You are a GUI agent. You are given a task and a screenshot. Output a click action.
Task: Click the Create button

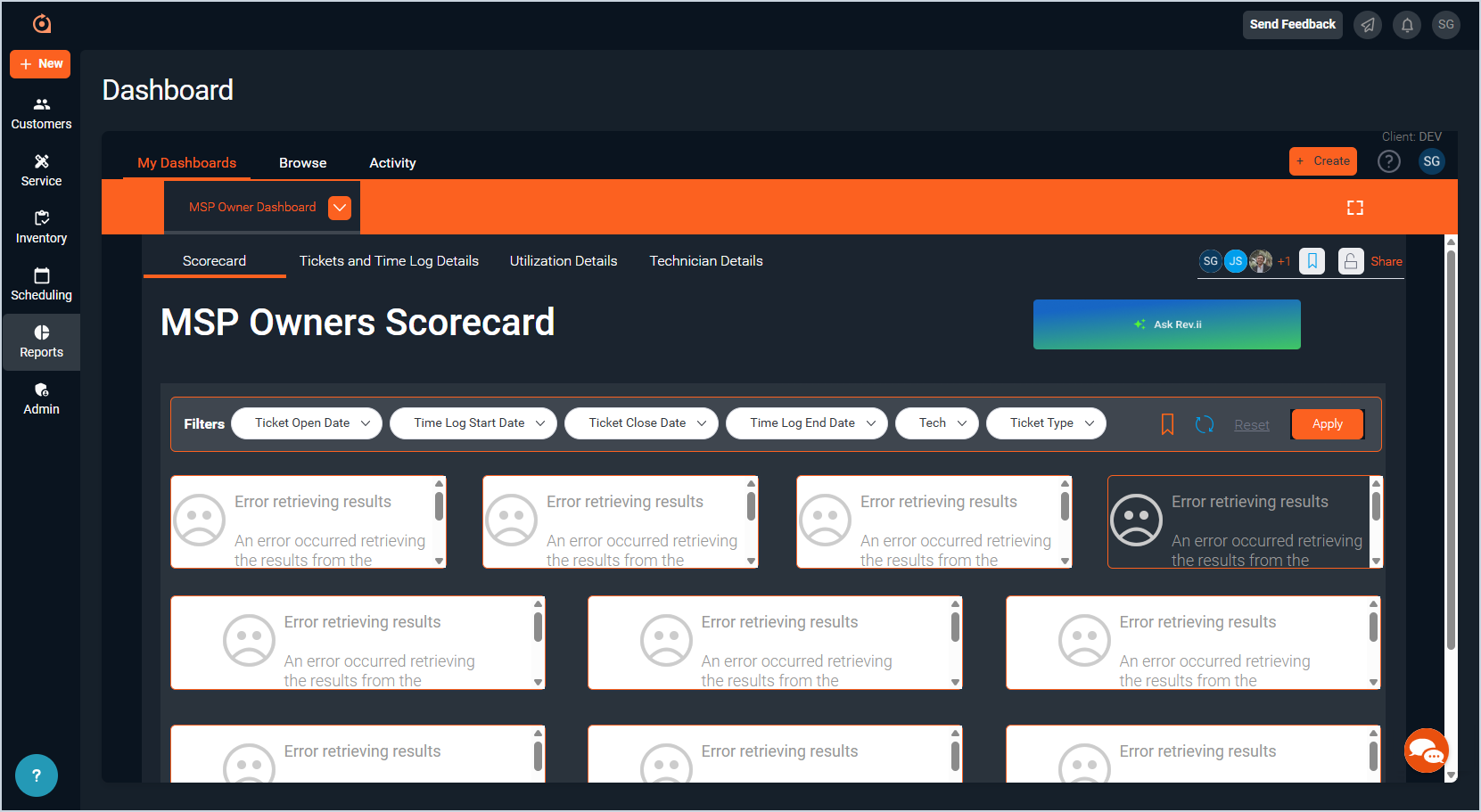point(1323,161)
